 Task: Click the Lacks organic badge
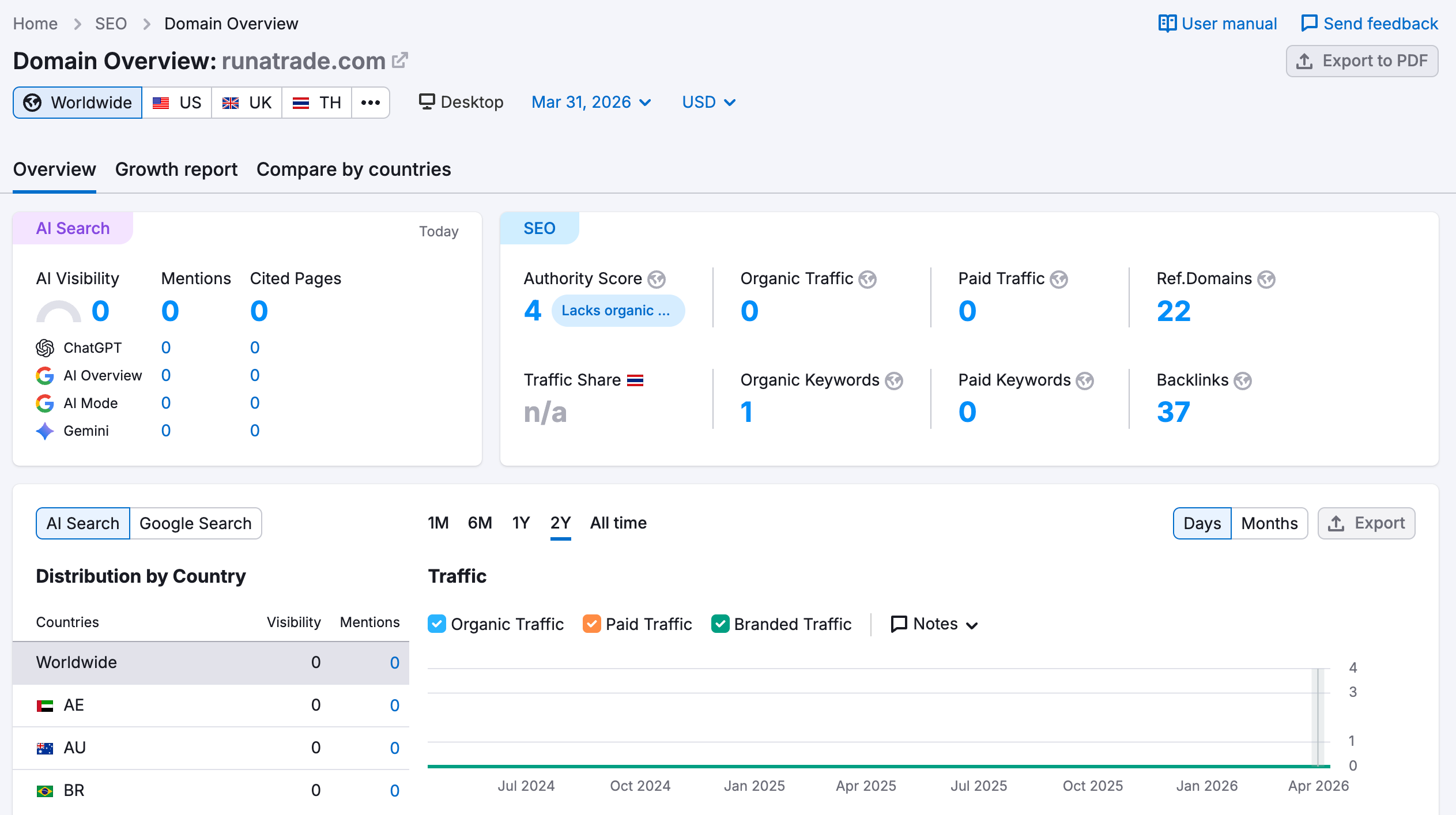pyautogui.click(x=618, y=311)
